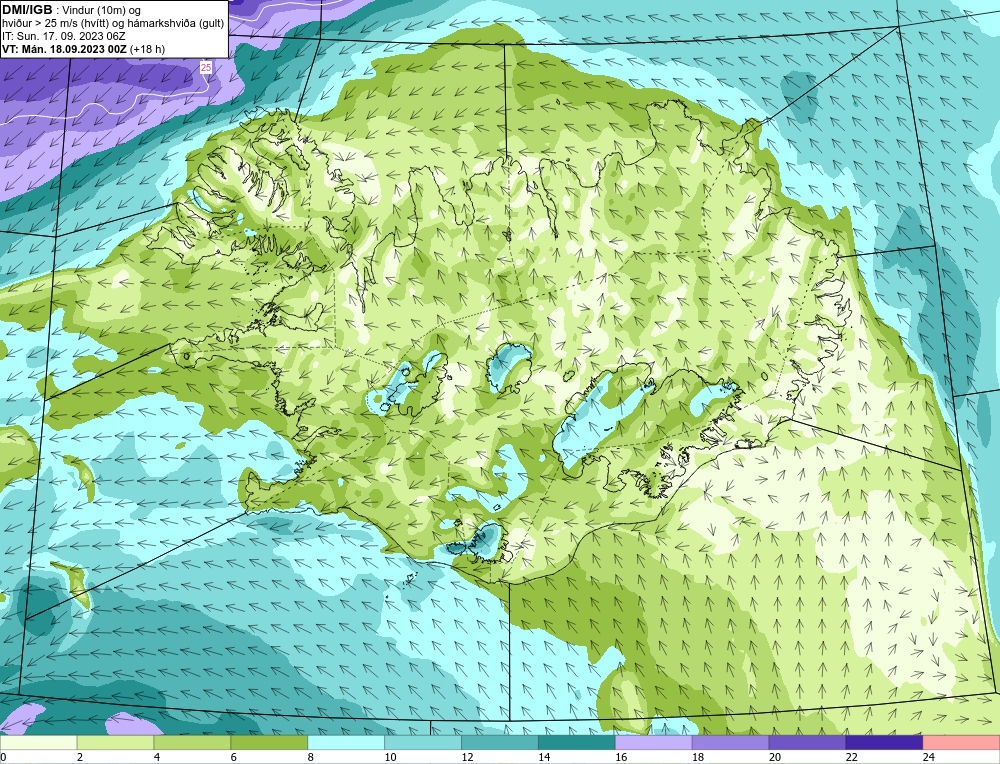
Task: Click the legend value '16'
Action: pyautogui.click(x=621, y=757)
